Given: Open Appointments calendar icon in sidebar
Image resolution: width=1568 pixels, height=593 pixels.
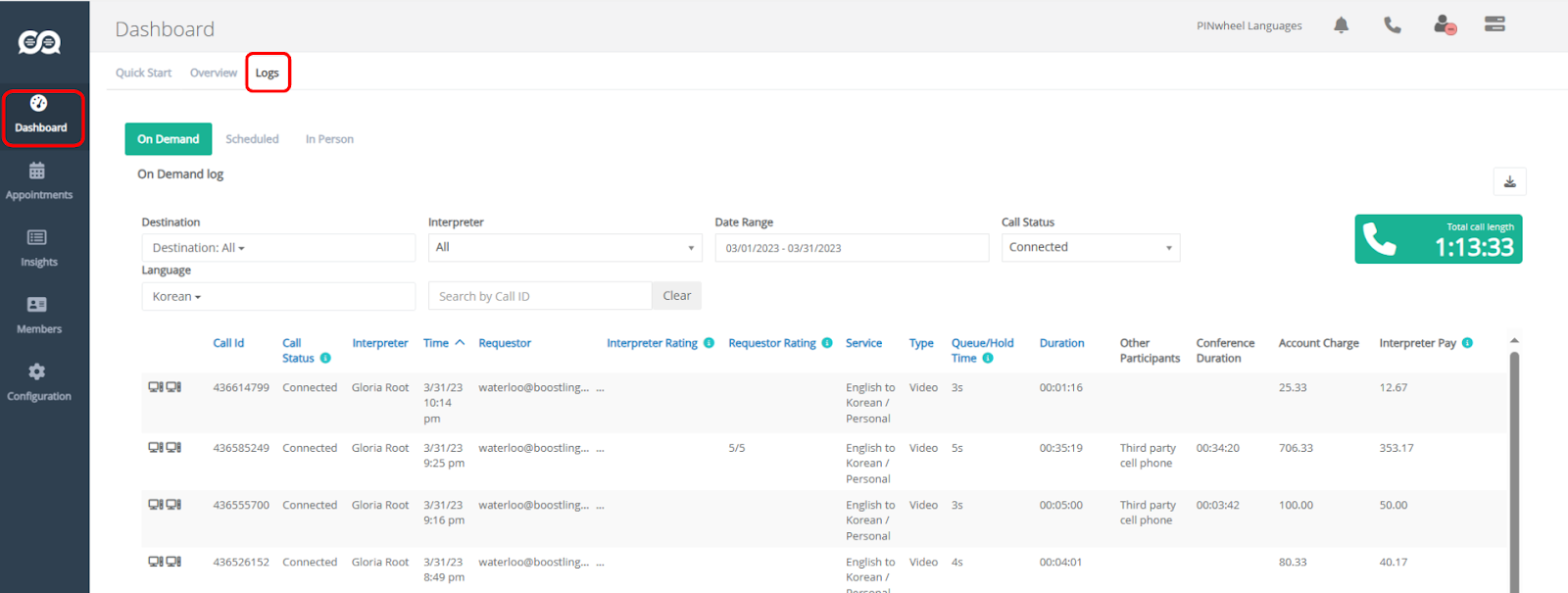Looking at the screenshot, I should coord(37,172).
